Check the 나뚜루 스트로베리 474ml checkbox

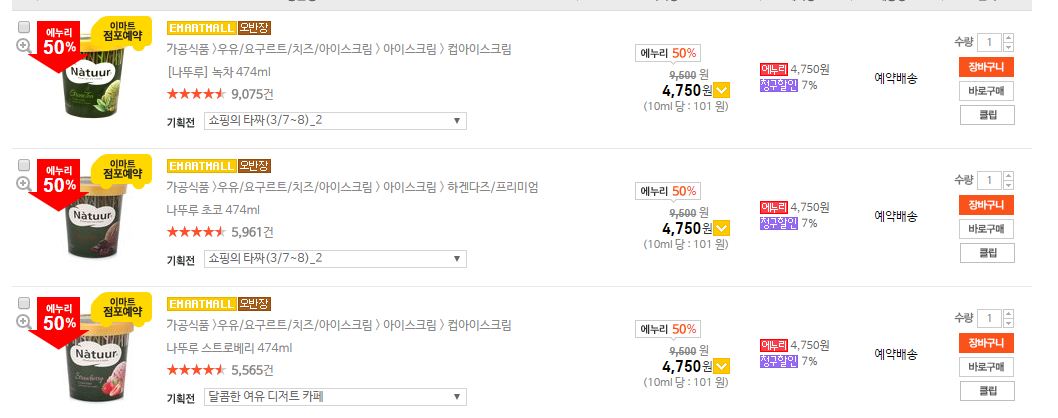[x=24, y=303]
